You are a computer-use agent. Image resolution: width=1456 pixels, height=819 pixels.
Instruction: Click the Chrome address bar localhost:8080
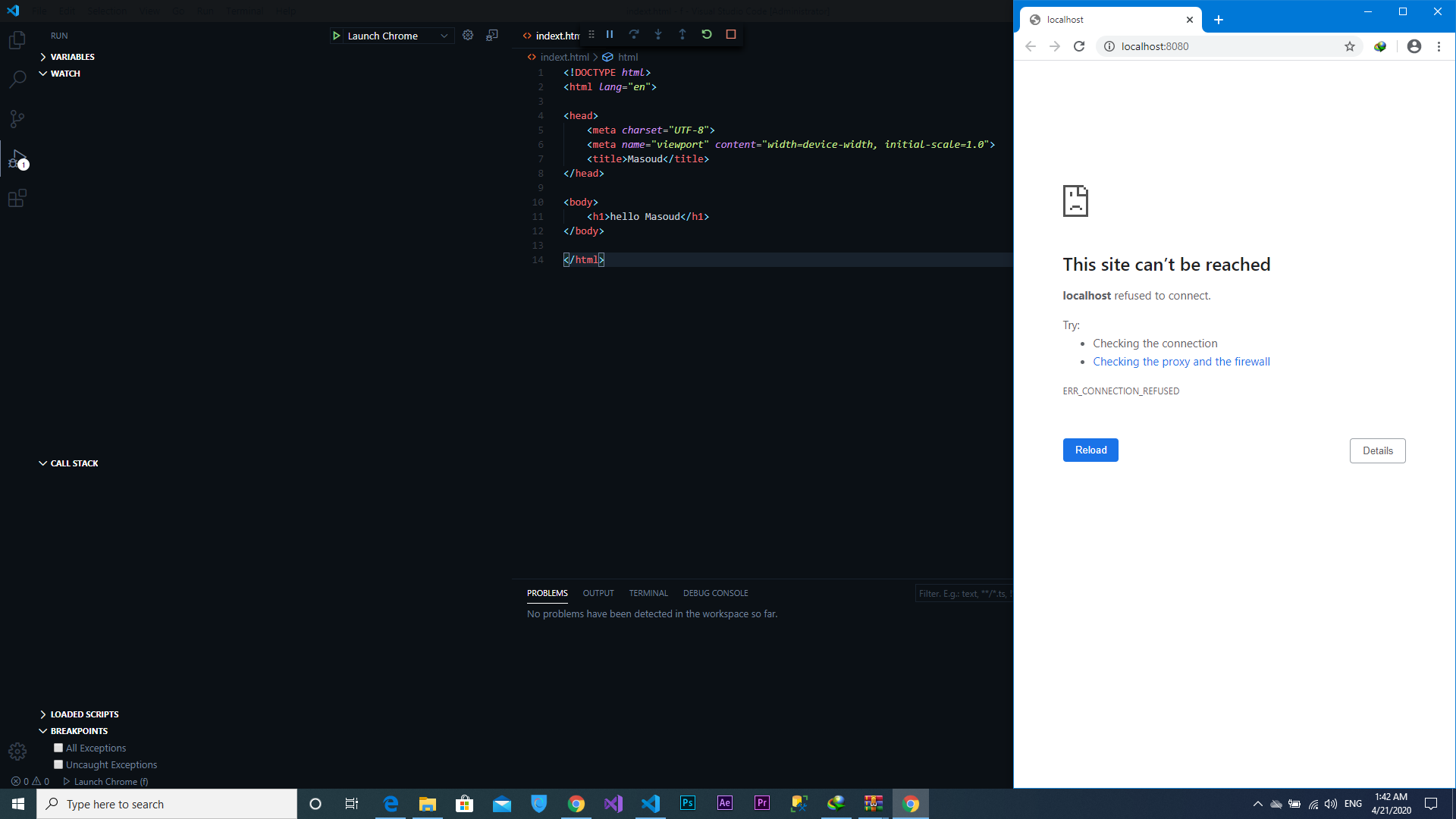(x=1228, y=46)
